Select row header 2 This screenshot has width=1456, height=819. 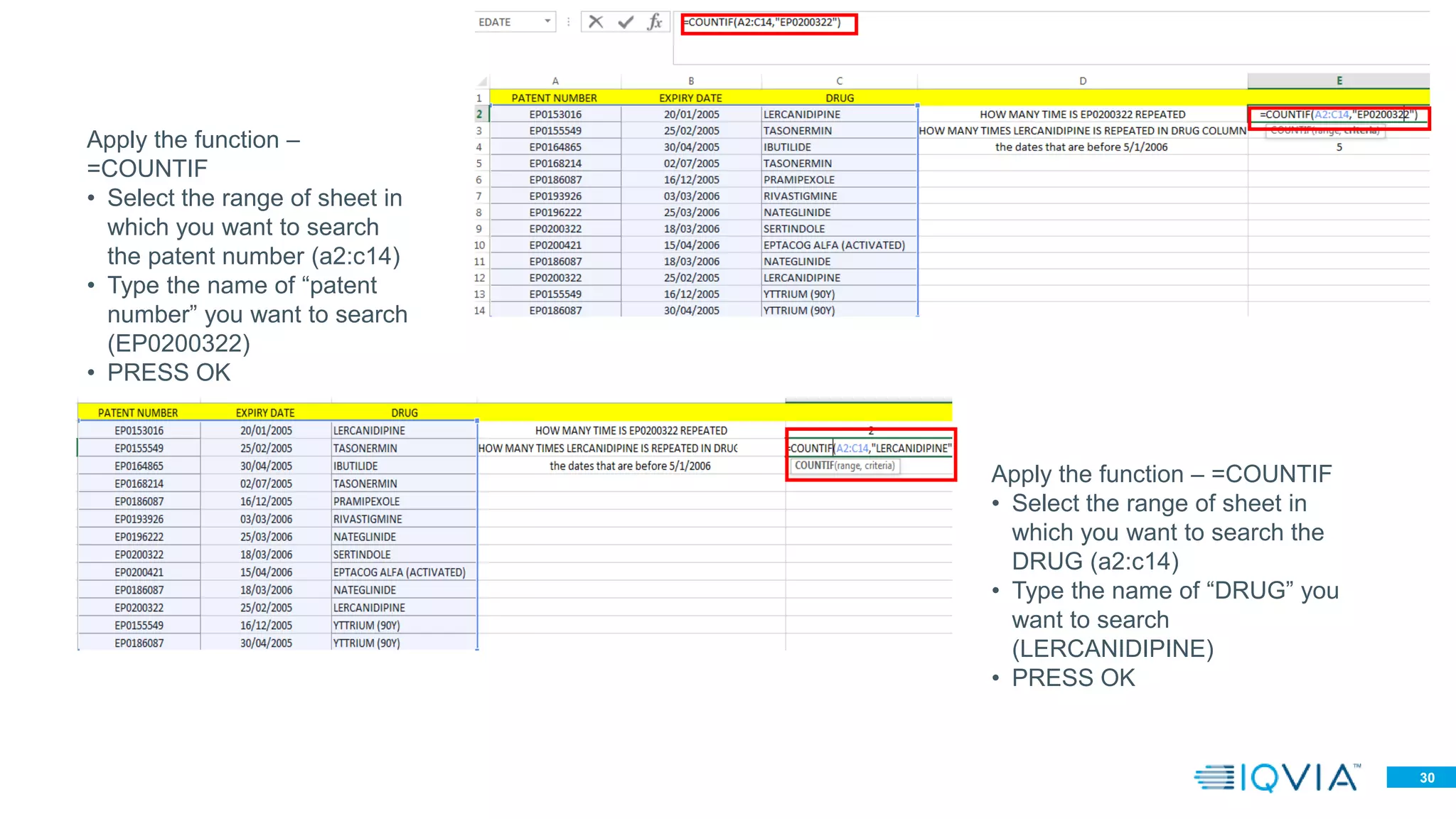tap(480, 114)
